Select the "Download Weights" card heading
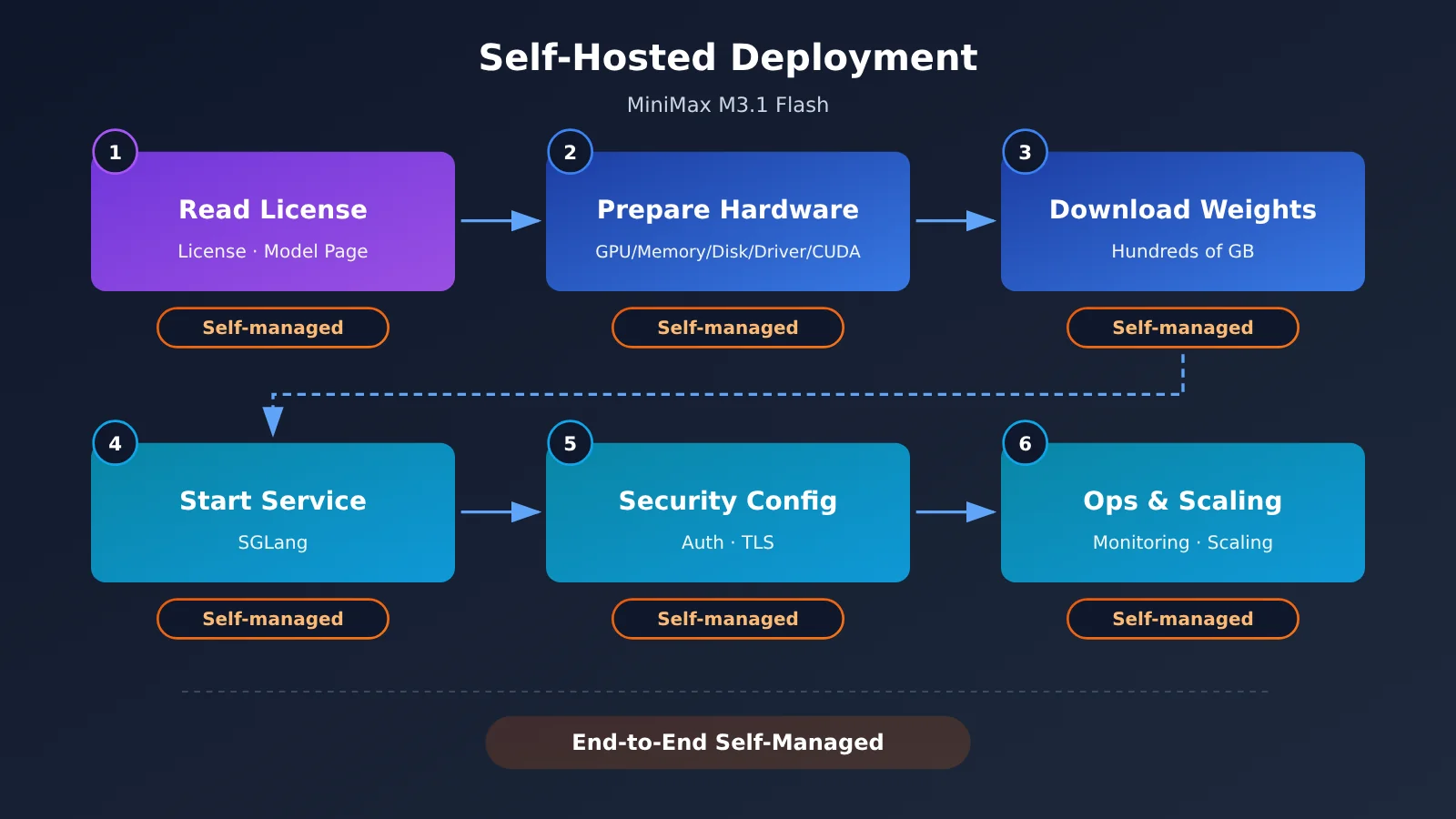The image size is (1456, 819). click(x=1183, y=209)
